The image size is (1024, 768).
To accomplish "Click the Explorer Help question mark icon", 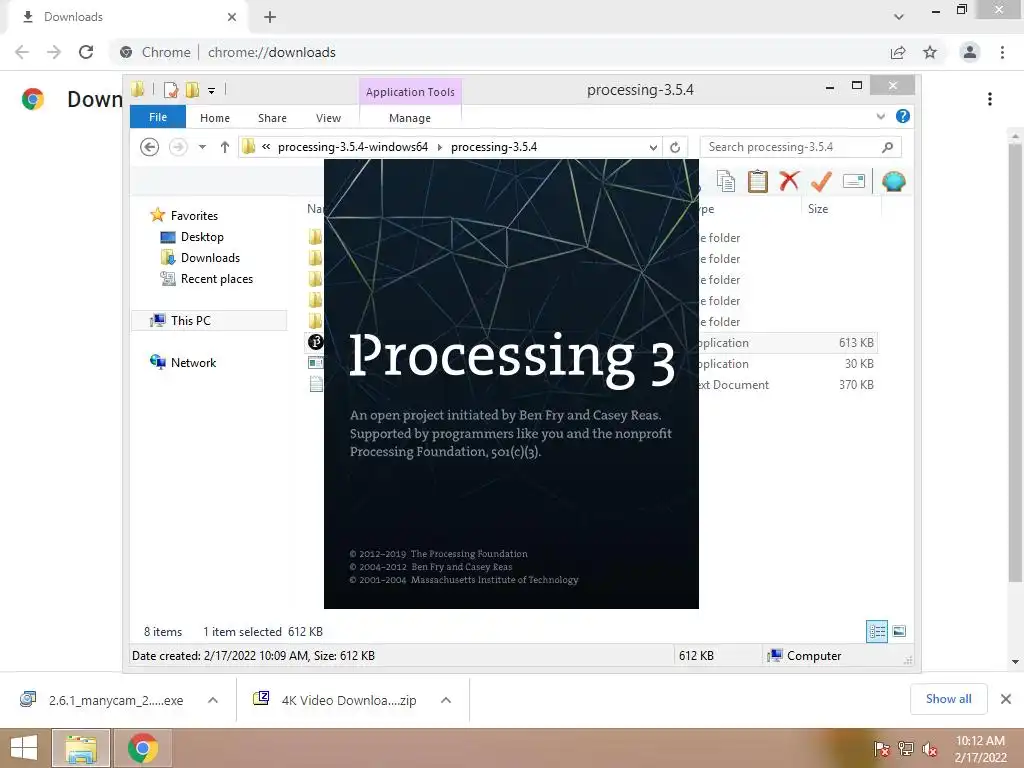I will click(903, 116).
